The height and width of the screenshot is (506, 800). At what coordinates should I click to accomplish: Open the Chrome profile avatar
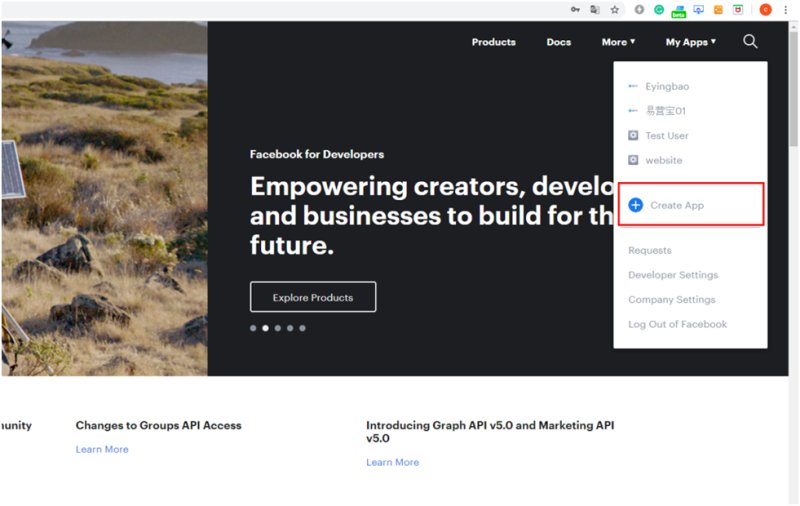[766, 10]
